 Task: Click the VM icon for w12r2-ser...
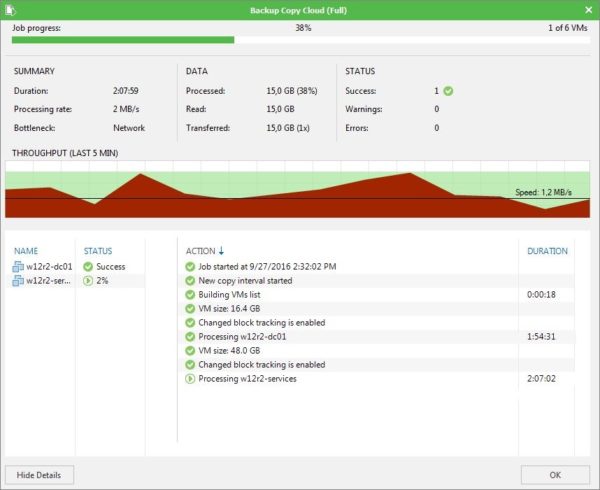point(18,281)
